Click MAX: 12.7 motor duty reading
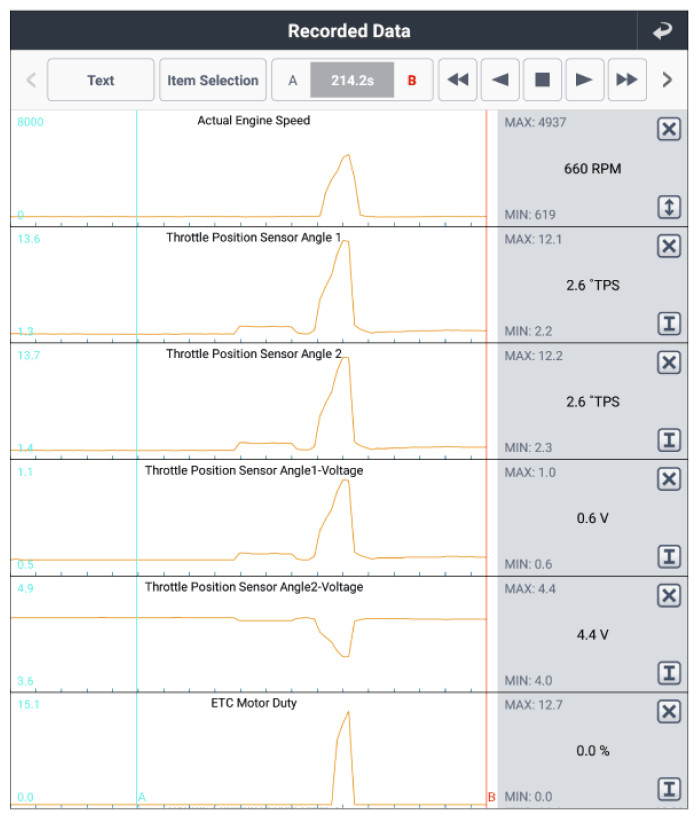The image size is (698, 819). tap(533, 705)
